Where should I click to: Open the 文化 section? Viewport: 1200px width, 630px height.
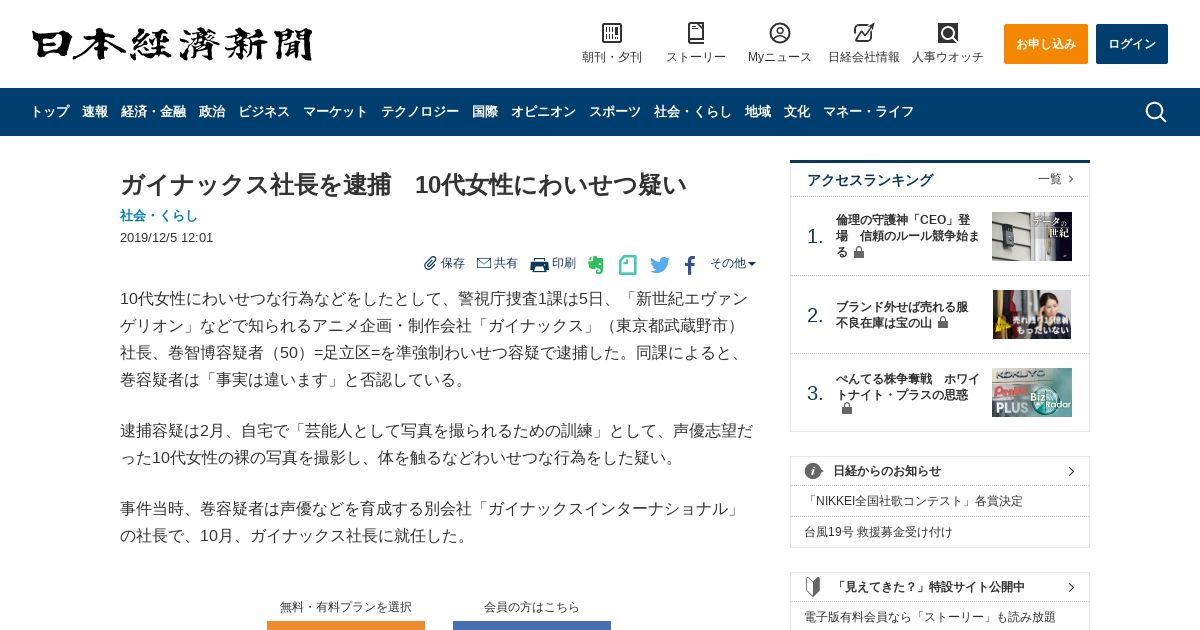(x=797, y=112)
